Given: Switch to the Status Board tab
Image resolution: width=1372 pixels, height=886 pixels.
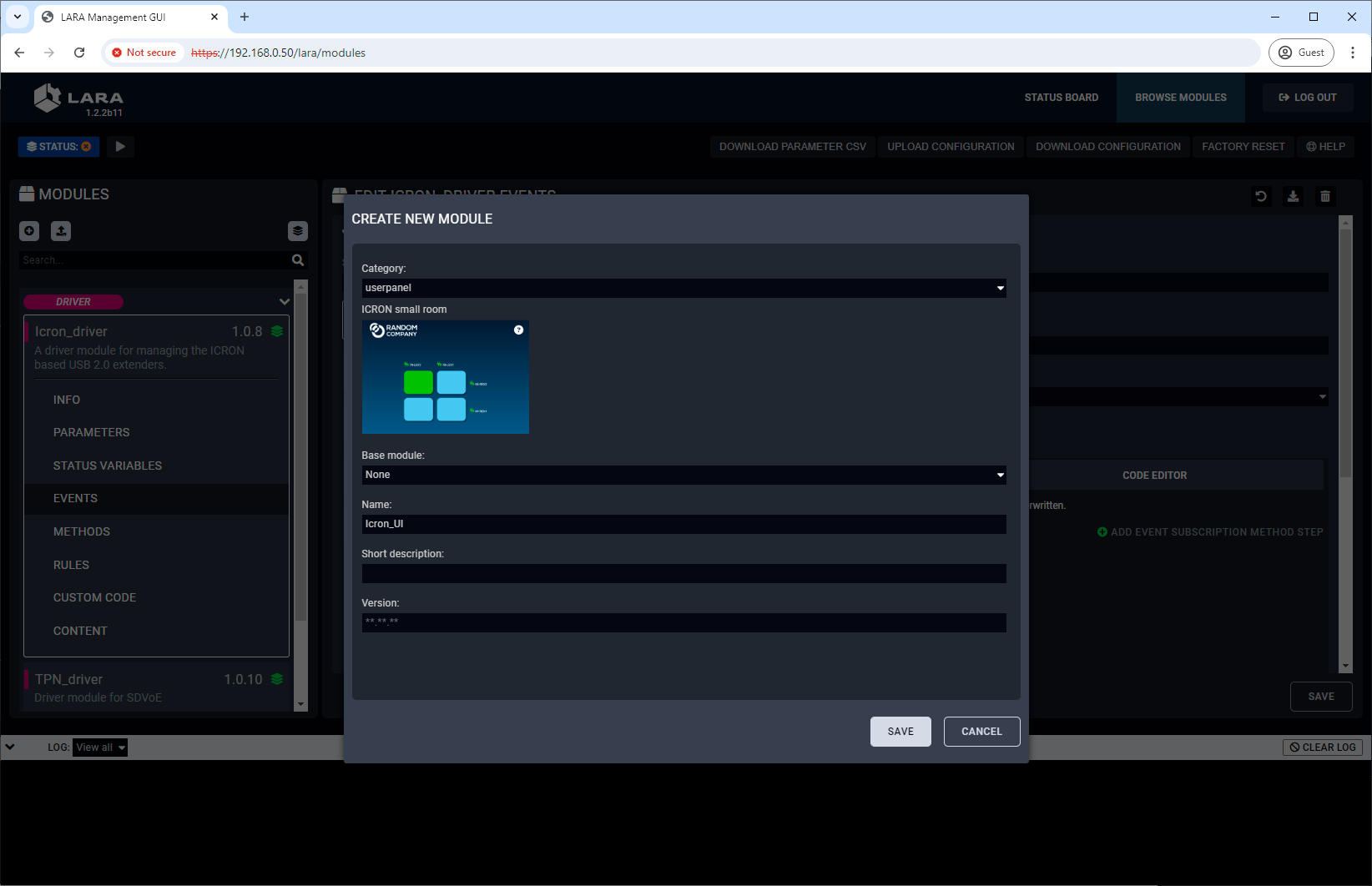Looking at the screenshot, I should pos(1061,98).
